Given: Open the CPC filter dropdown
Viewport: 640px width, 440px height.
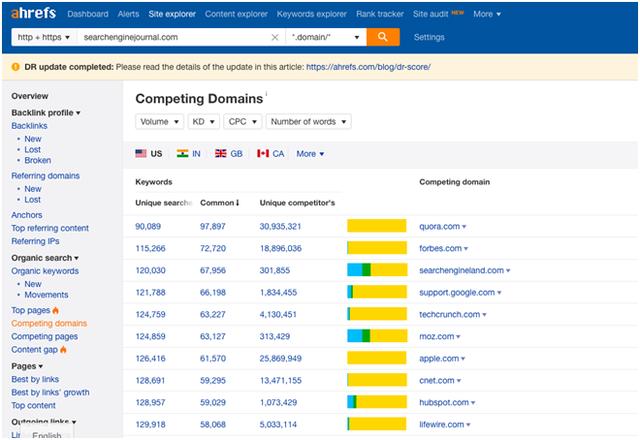Looking at the screenshot, I should click(242, 122).
